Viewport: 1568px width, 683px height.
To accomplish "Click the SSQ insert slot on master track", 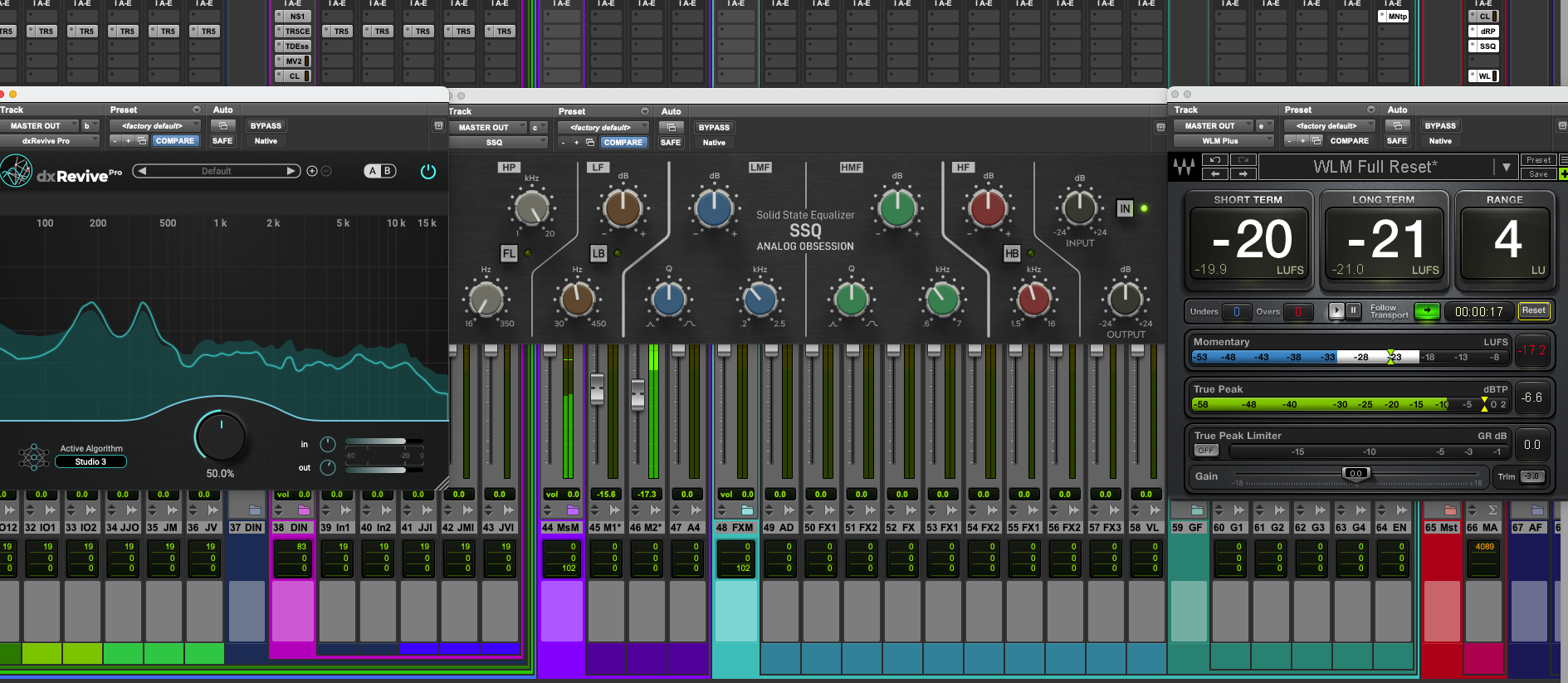I will pos(1483,46).
